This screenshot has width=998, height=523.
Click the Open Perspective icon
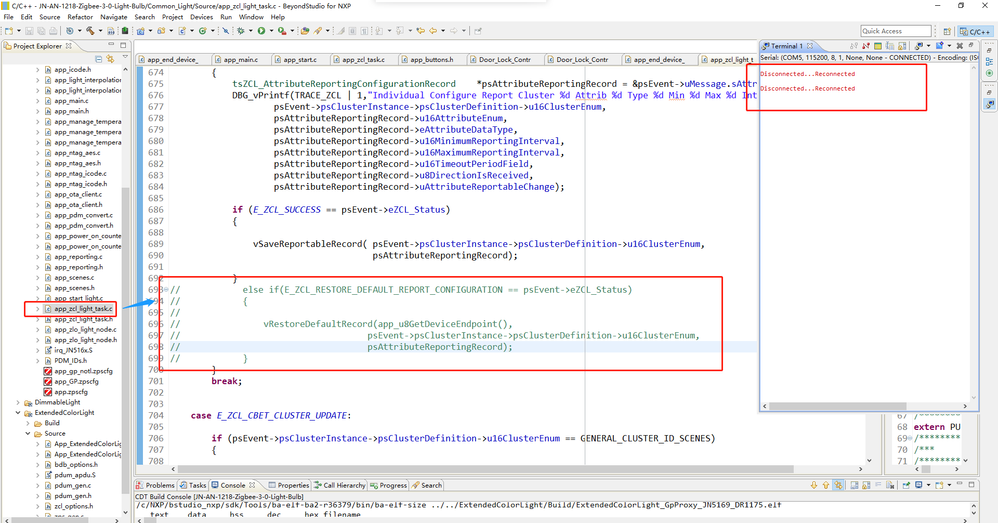click(947, 31)
